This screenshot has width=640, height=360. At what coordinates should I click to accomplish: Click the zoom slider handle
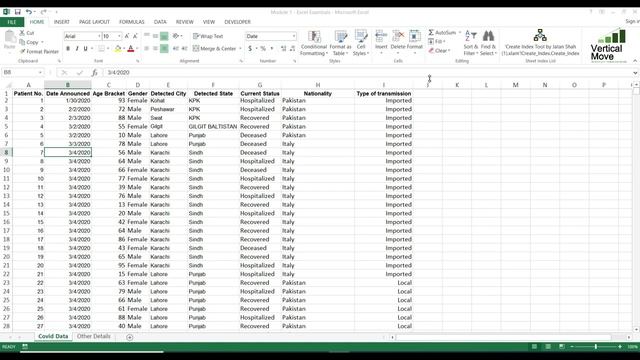596,347
